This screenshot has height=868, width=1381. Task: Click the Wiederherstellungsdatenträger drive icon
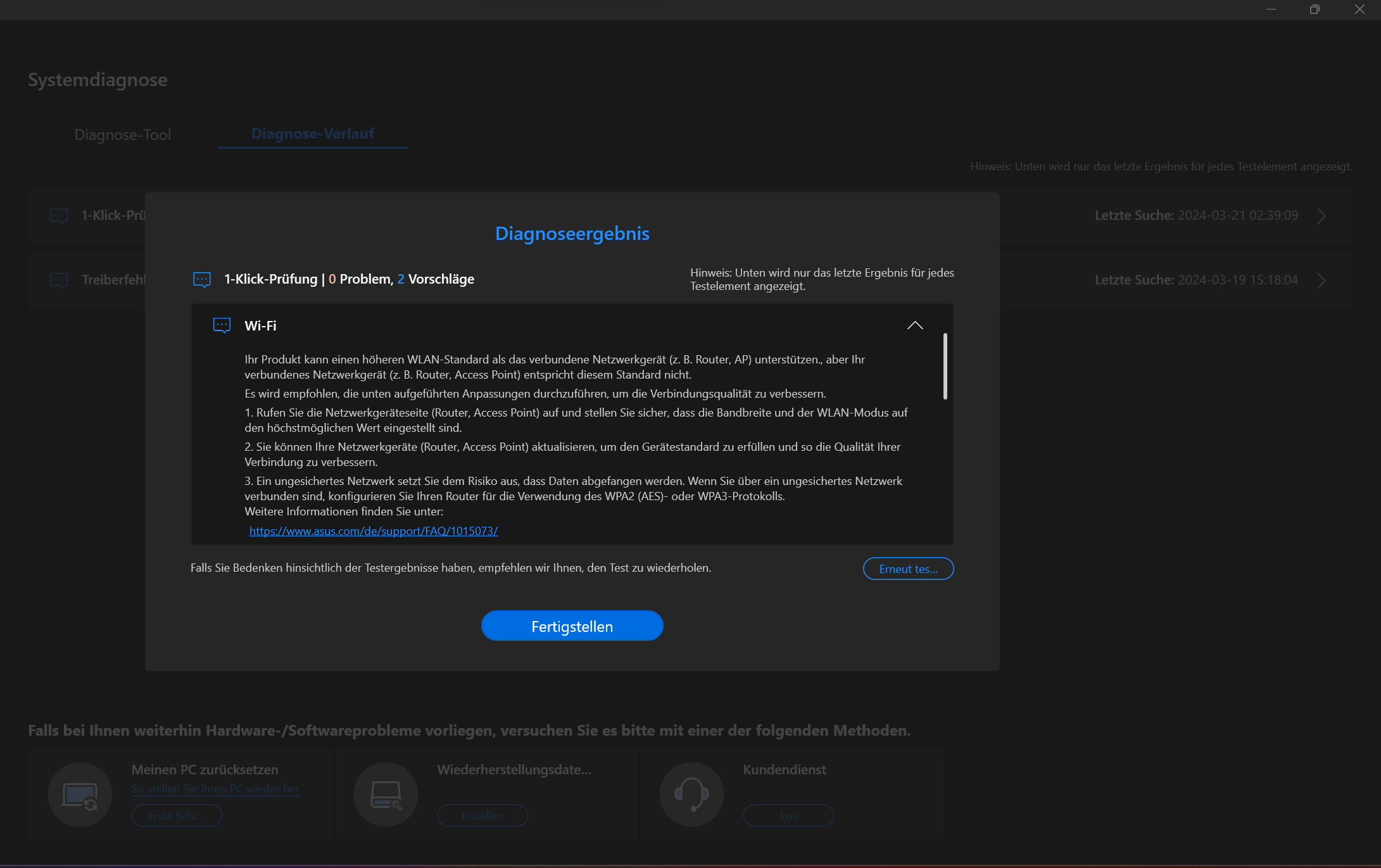point(386,795)
